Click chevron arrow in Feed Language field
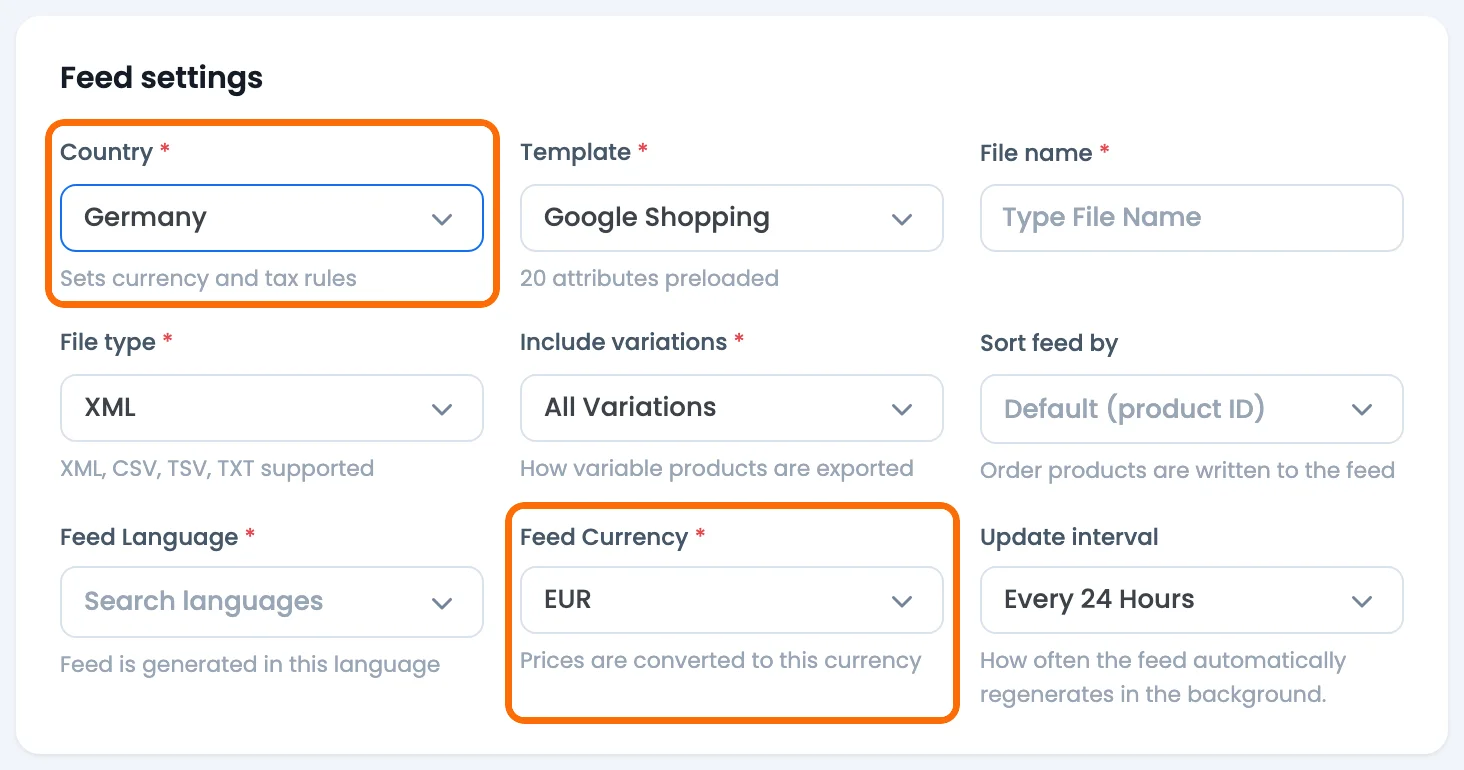Screen dimensions: 1464x770 (x=442, y=603)
